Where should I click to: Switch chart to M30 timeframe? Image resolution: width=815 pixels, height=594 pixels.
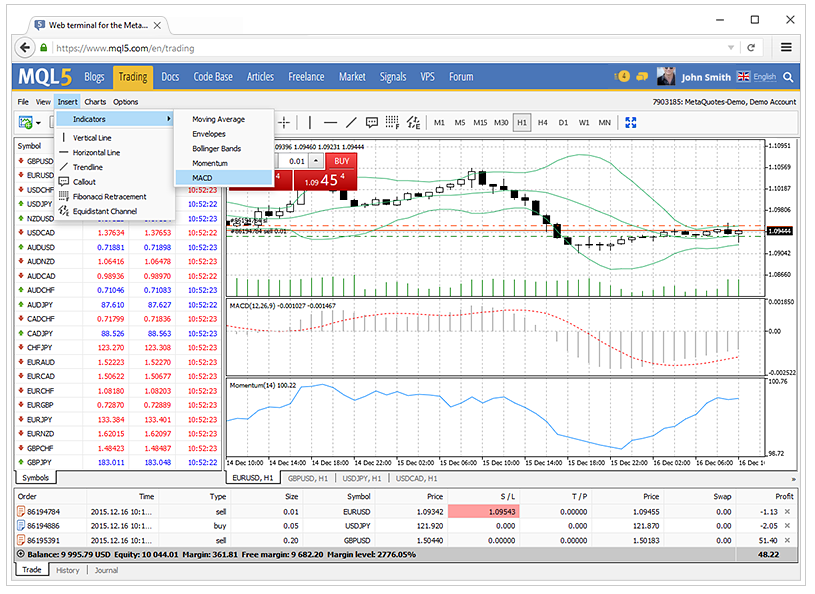(x=501, y=123)
